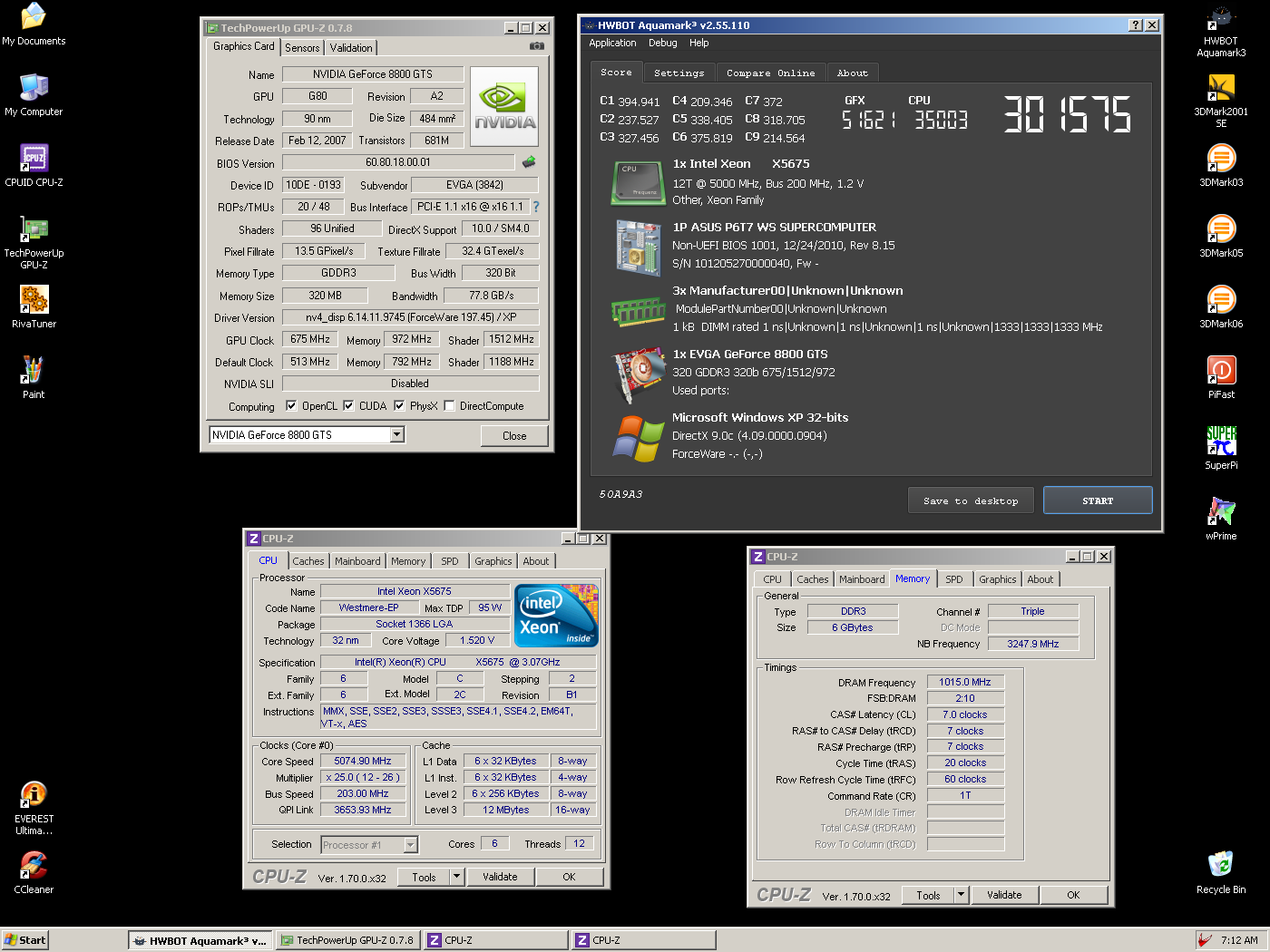
Task: Open Graphics tab in CPU-Z Memory window
Action: (x=998, y=579)
